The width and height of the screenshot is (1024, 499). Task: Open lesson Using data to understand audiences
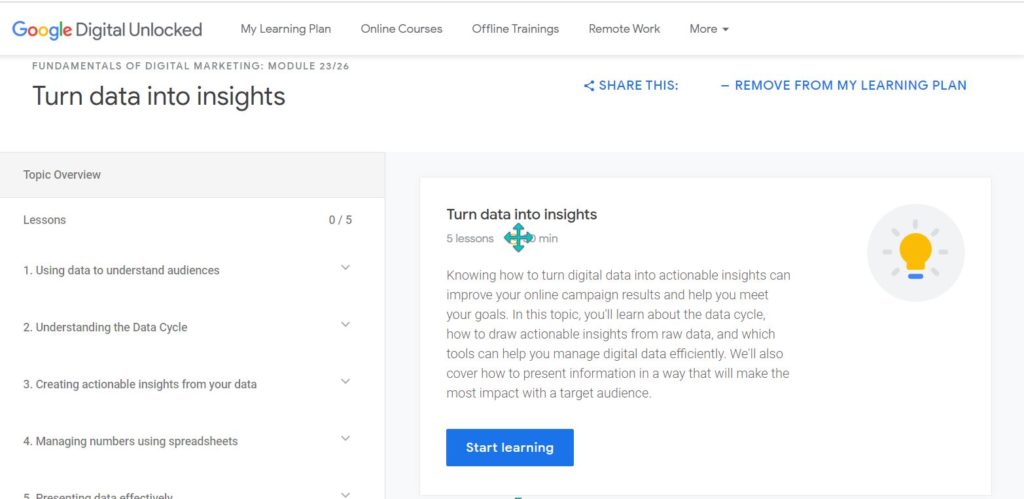pyautogui.click(x=121, y=270)
